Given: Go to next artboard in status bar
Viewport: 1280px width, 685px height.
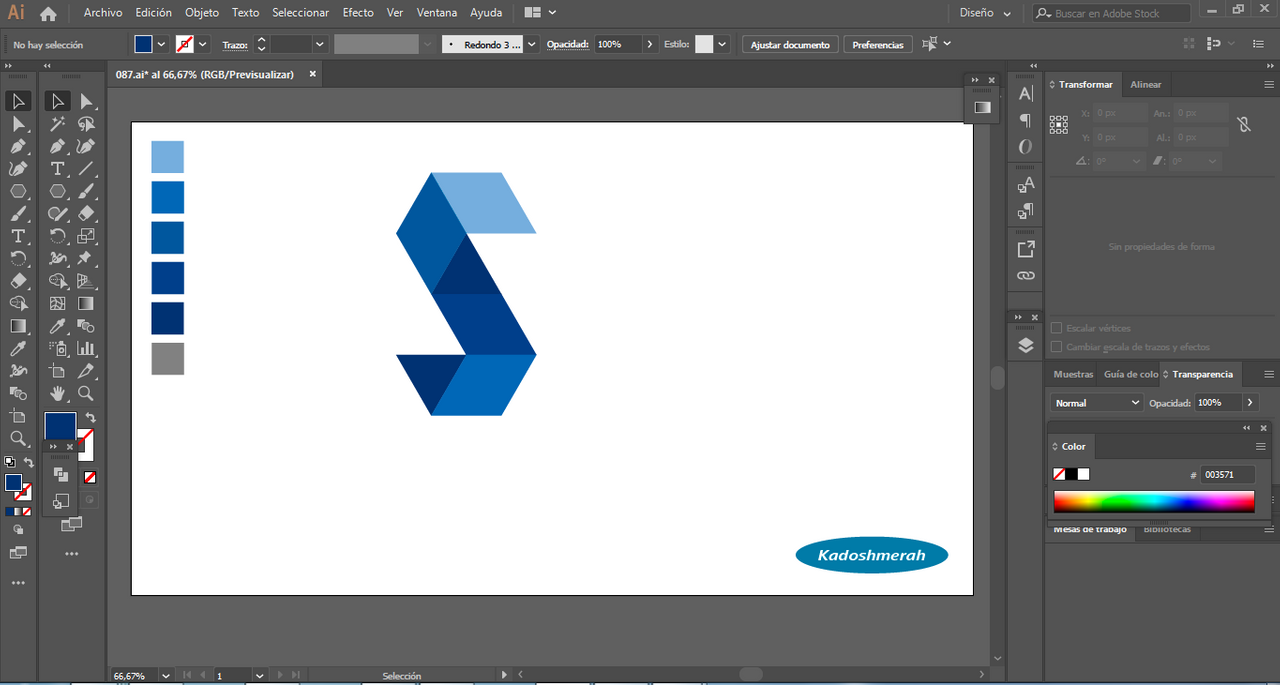Looking at the screenshot, I should [x=280, y=676].
